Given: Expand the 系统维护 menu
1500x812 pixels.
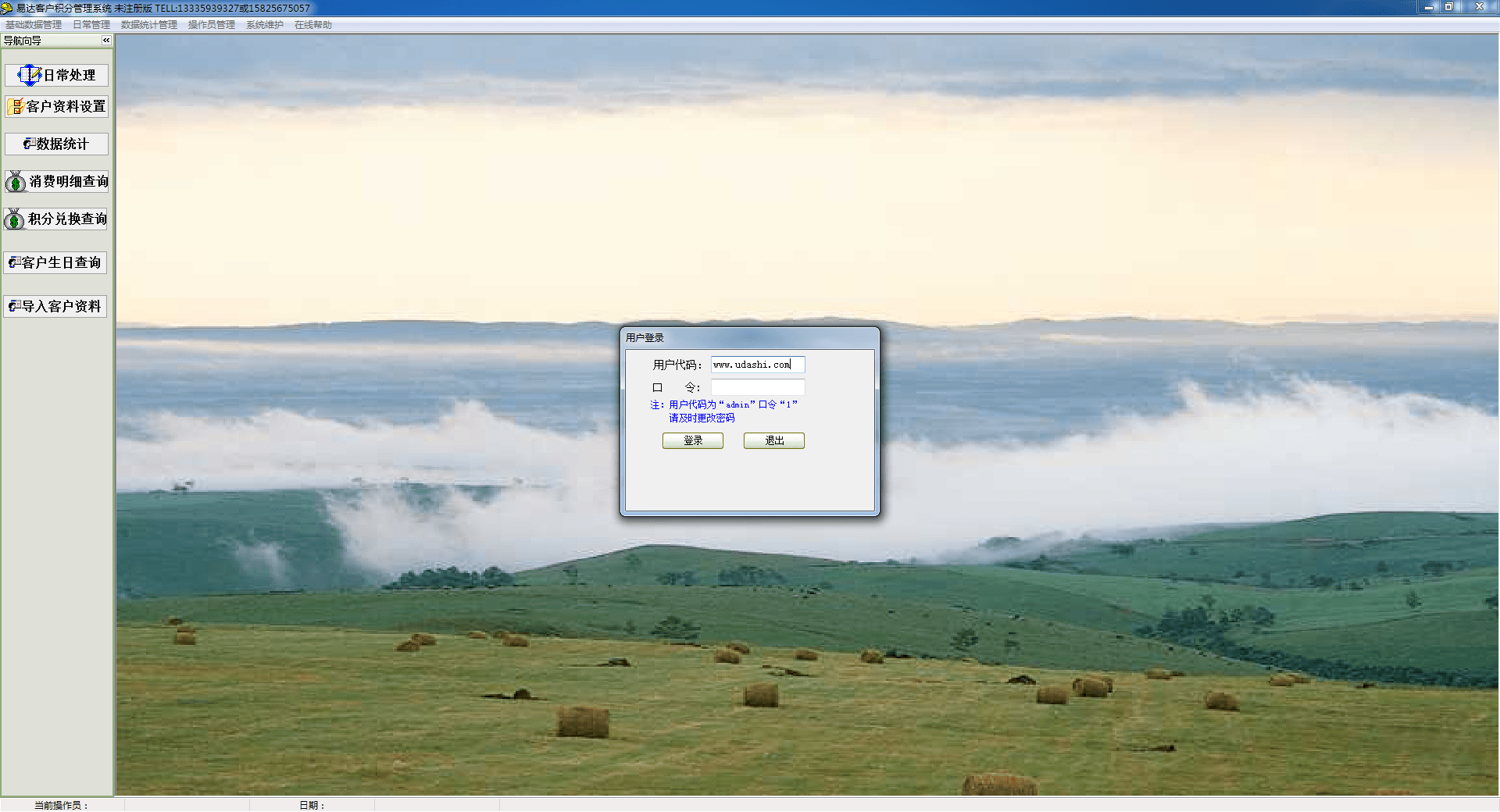Looking at the screenshot, I should [x=264, y=25].
